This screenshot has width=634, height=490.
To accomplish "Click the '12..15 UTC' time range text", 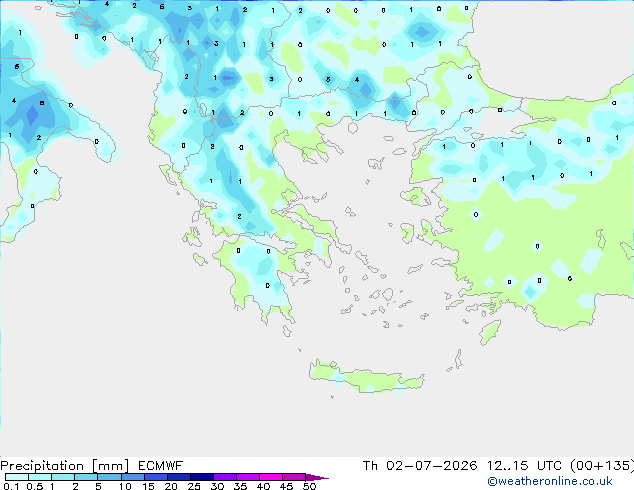I will pyautogui.click(x=524, y=466).
